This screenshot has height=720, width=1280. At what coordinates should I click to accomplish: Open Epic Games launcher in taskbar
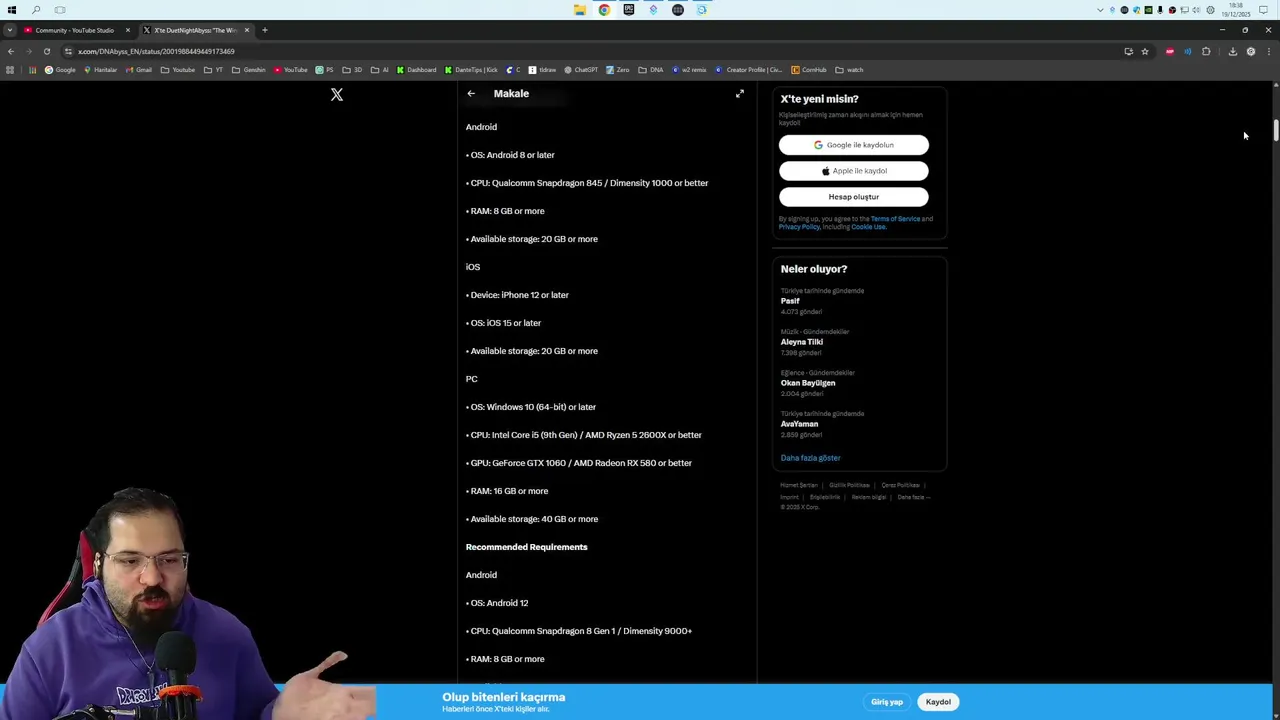point(629,10)
